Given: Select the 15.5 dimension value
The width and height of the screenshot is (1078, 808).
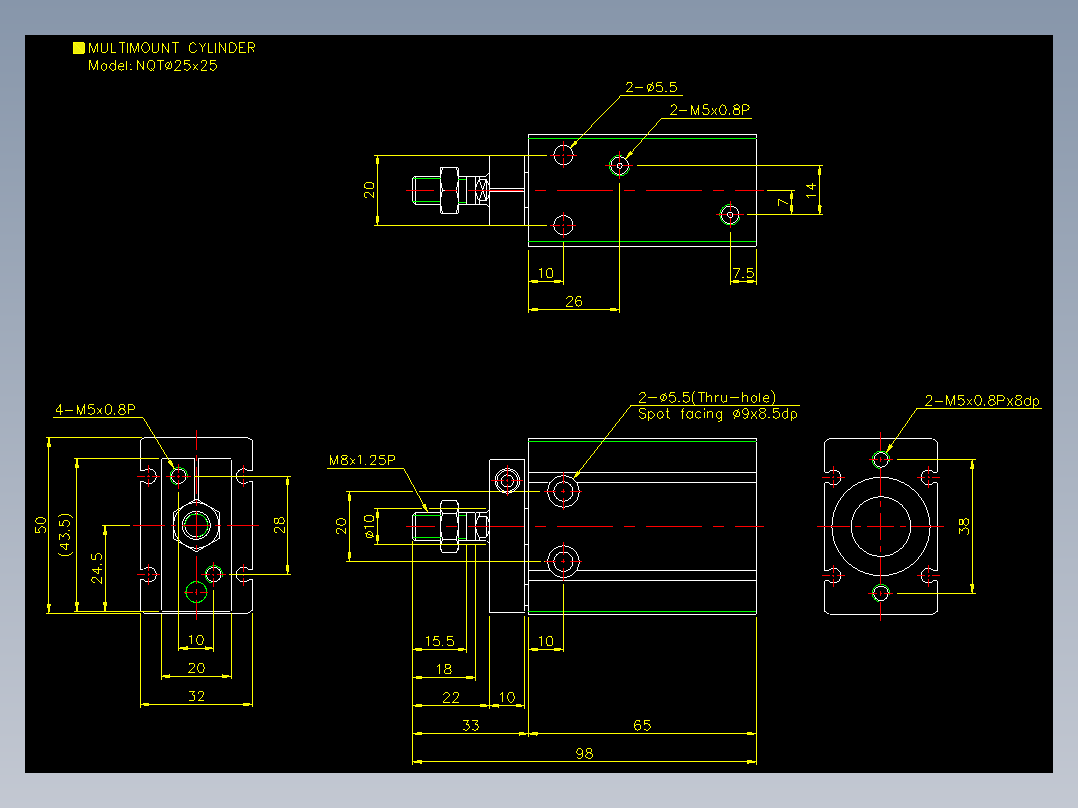Looking at the screenshot, I should pyautogui.click(x=439, y=641).
